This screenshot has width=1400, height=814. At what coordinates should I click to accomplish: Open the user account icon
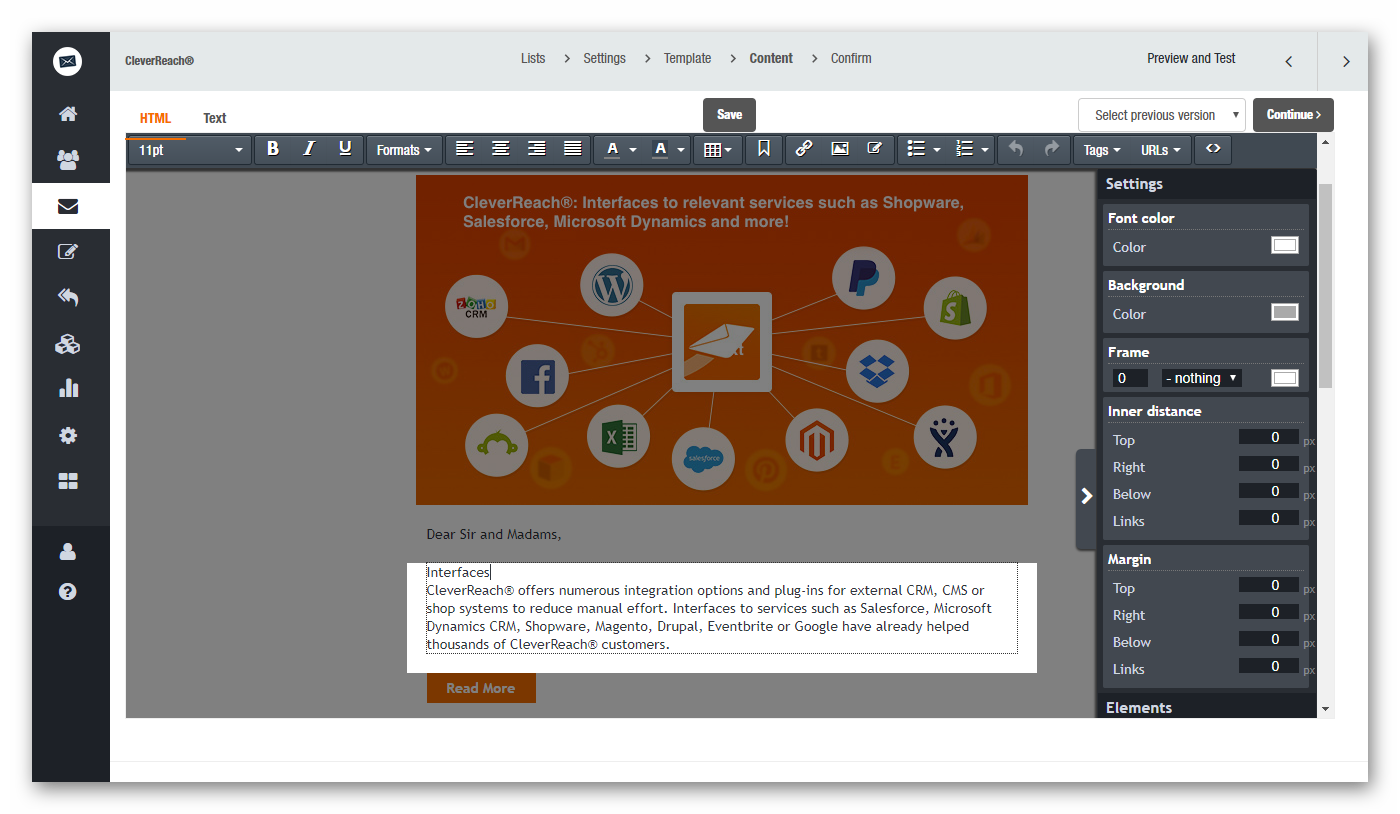pyautogui.click(x=68, y=551)
